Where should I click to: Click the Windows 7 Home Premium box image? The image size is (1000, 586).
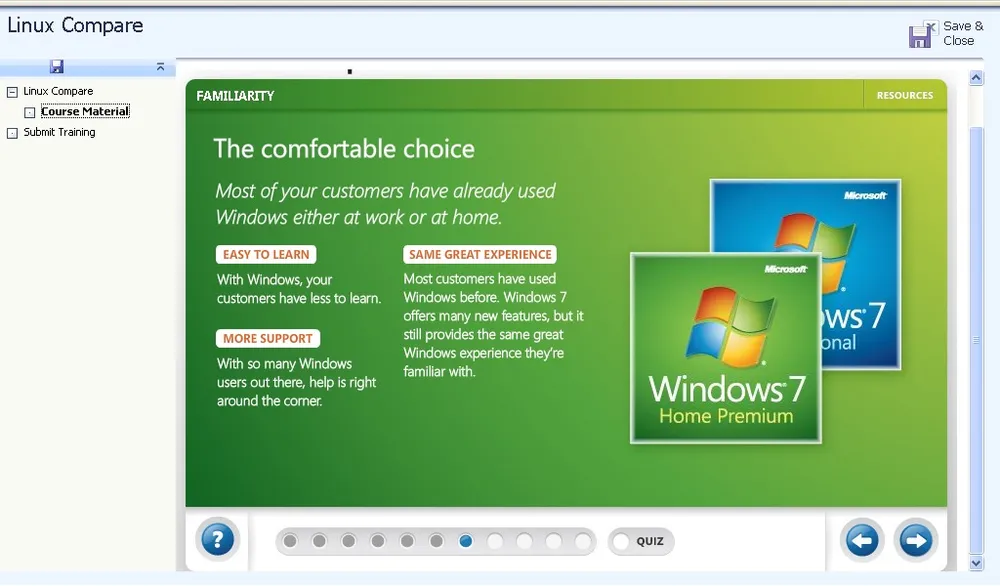726,348
